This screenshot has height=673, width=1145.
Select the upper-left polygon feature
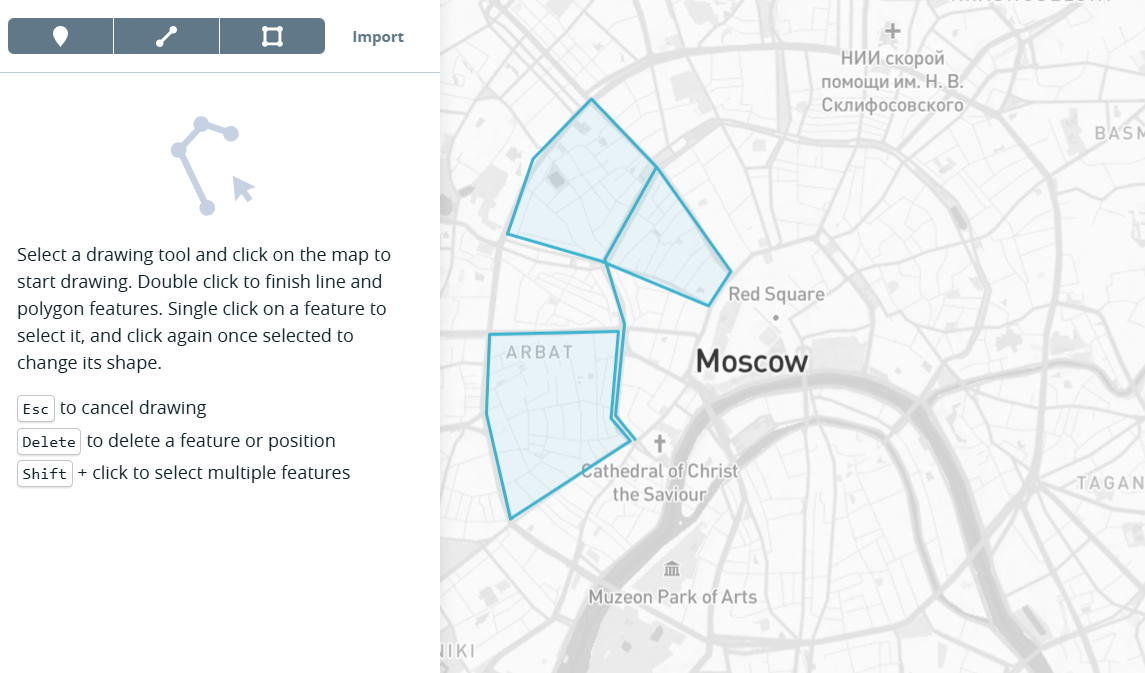(575, 190)
